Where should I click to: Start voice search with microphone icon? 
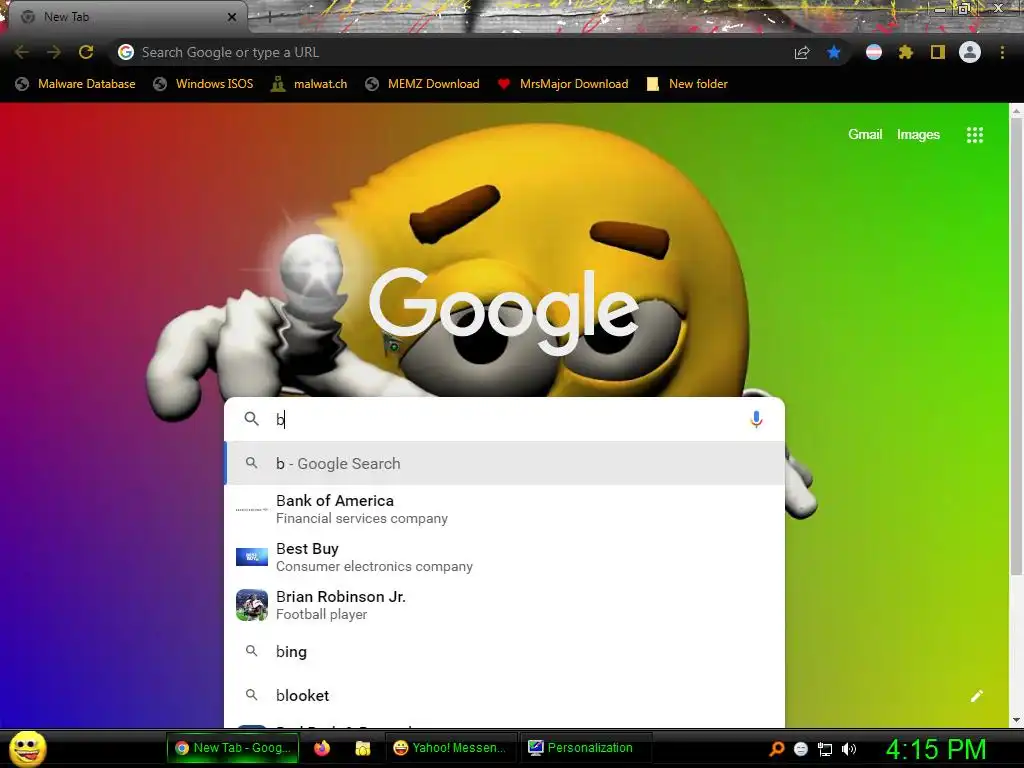(756, 419)
